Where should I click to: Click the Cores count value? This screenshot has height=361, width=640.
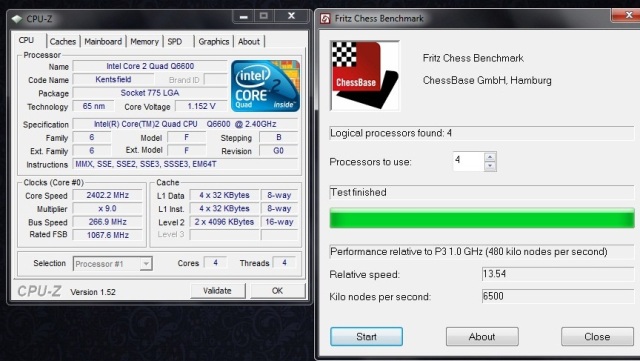click(x=215, y=263)
